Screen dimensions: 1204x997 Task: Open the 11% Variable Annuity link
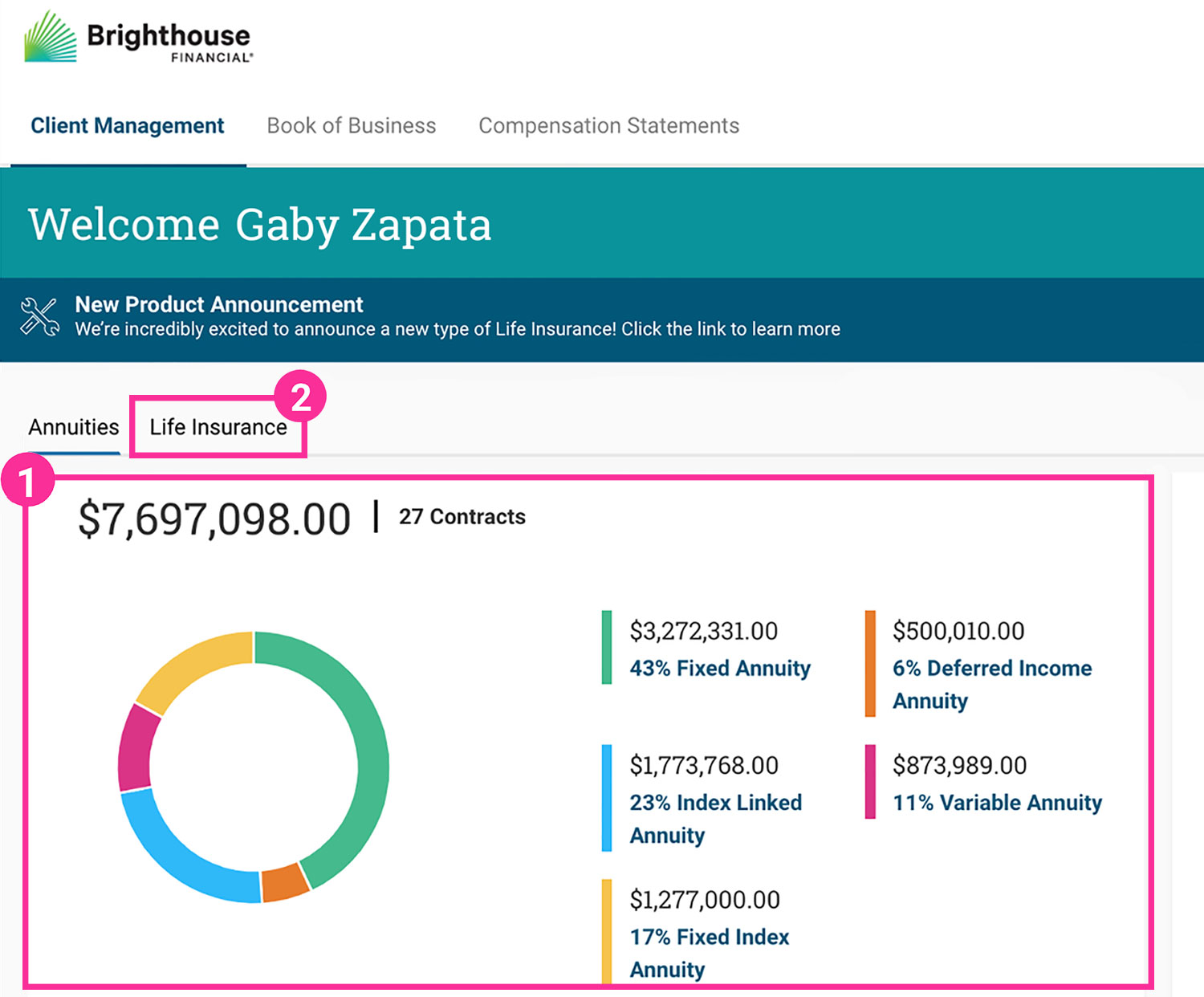coord(997,803)
